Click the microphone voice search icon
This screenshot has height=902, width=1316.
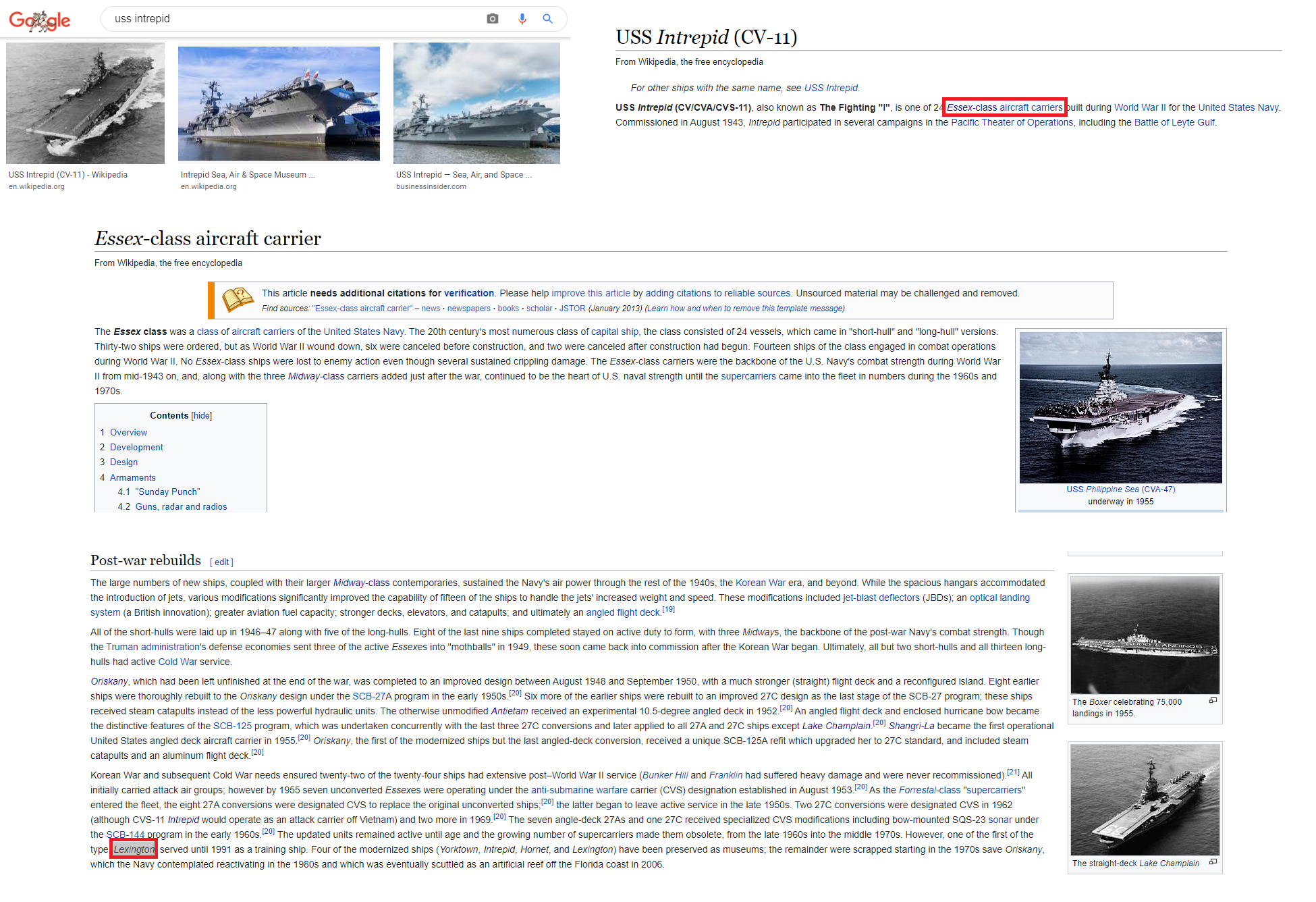pyautogui.click(x=522, y=19)
